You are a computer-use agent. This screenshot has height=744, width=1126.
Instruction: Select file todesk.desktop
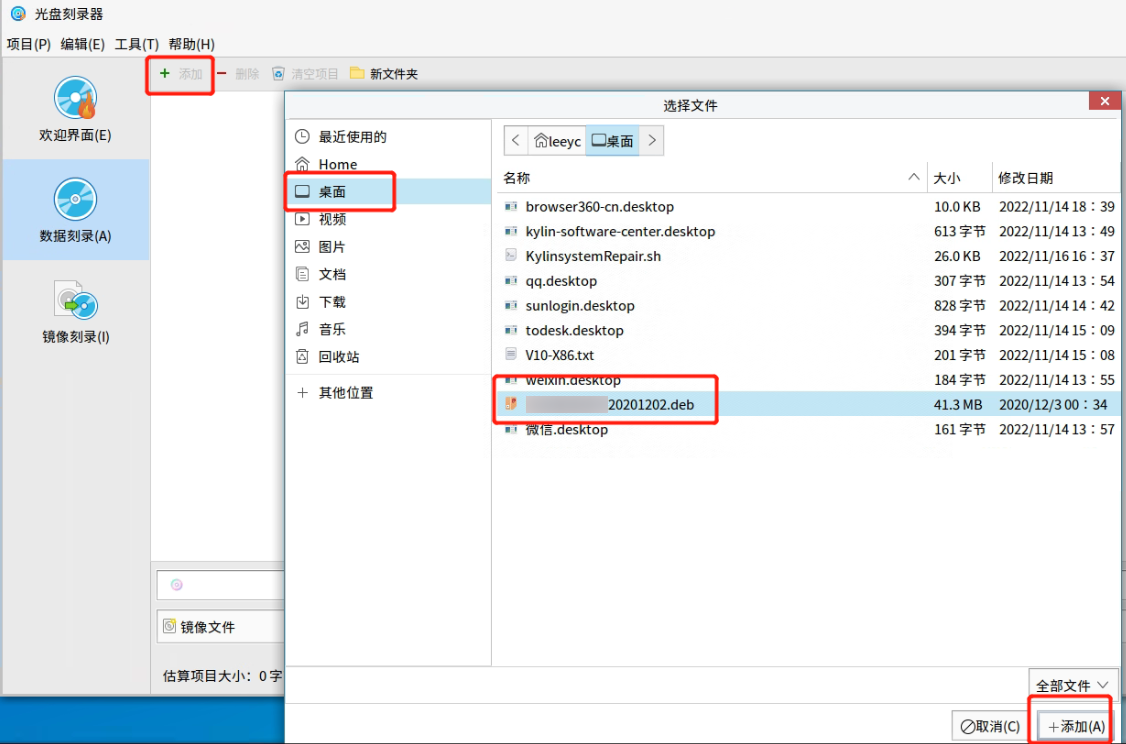pyautogui.click(x=809, y=330)
